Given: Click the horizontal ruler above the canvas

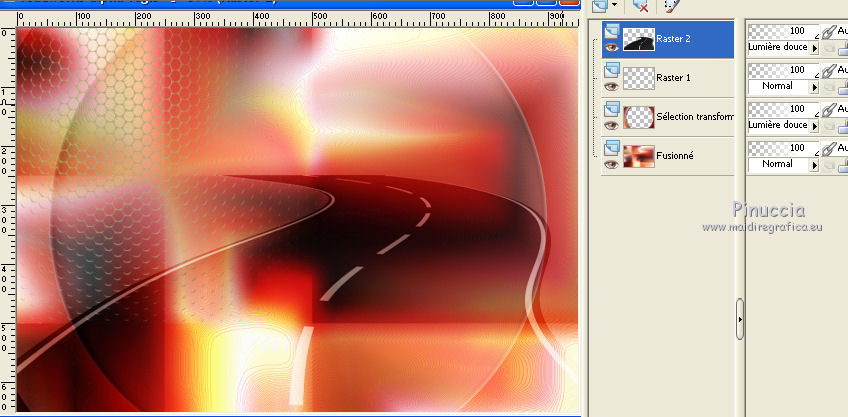Looking at the screenshot, I should click(x=297, y=19).
